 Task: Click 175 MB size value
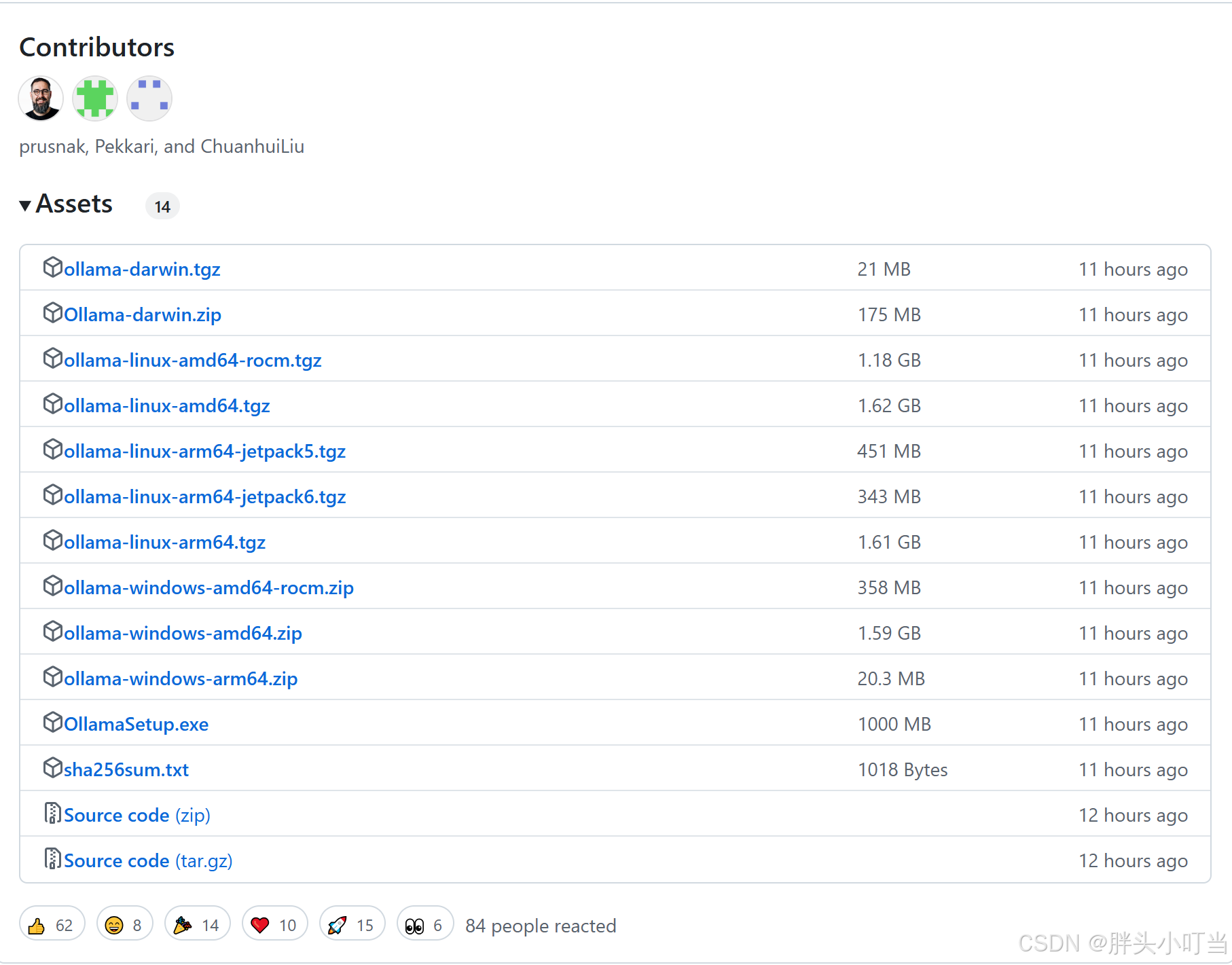point(889,314)
